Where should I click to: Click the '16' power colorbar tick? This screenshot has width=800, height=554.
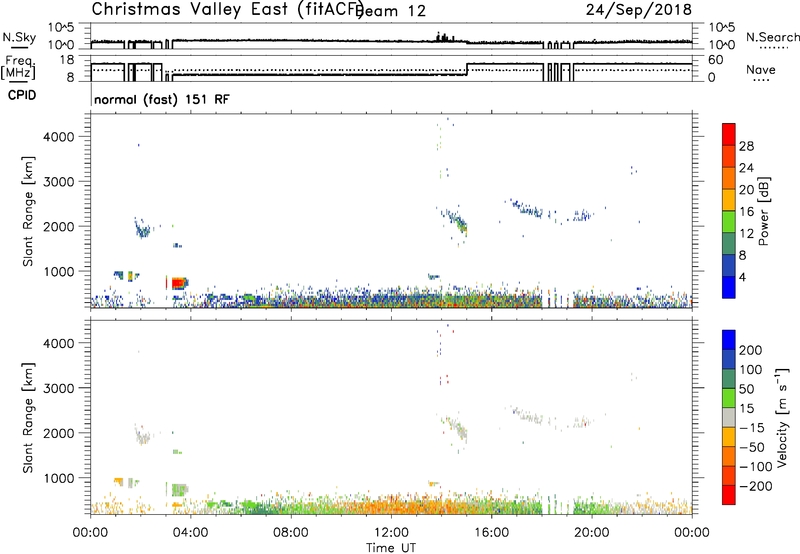746,212
